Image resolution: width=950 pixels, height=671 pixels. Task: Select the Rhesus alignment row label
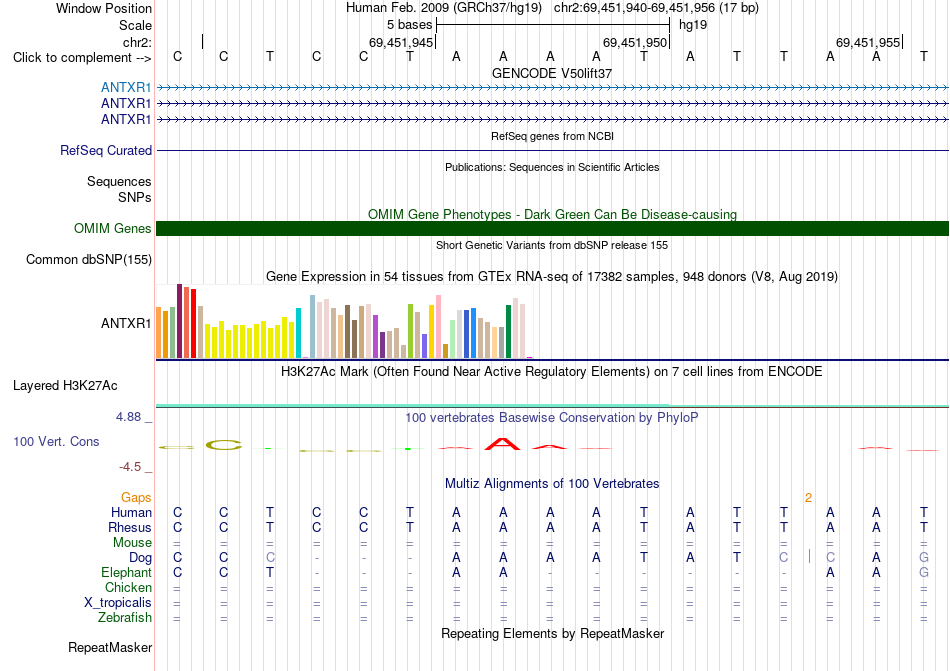(130, 527)
